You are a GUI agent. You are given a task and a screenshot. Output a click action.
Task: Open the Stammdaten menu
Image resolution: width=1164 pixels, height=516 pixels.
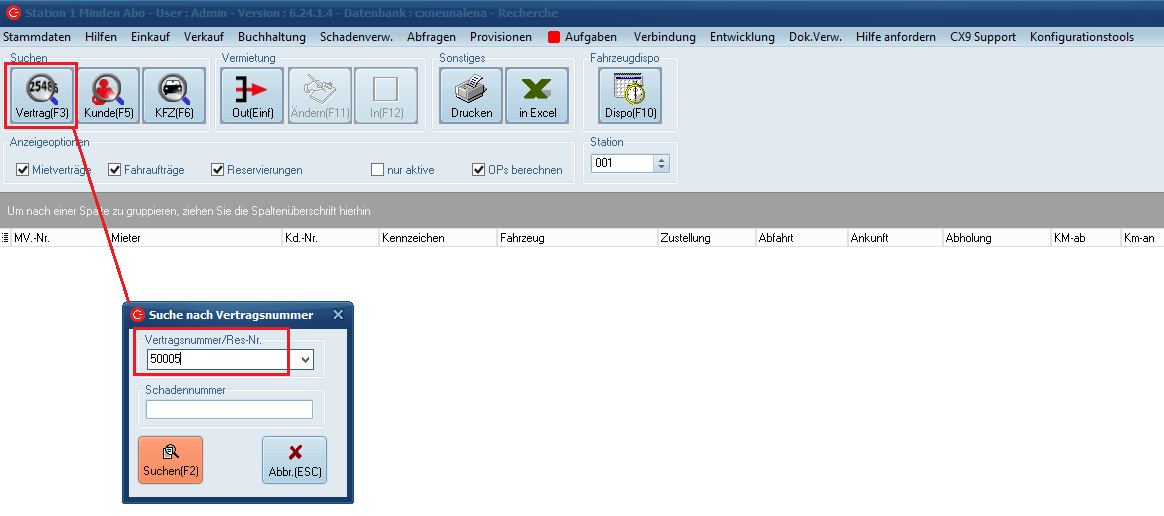click(37, 37)
